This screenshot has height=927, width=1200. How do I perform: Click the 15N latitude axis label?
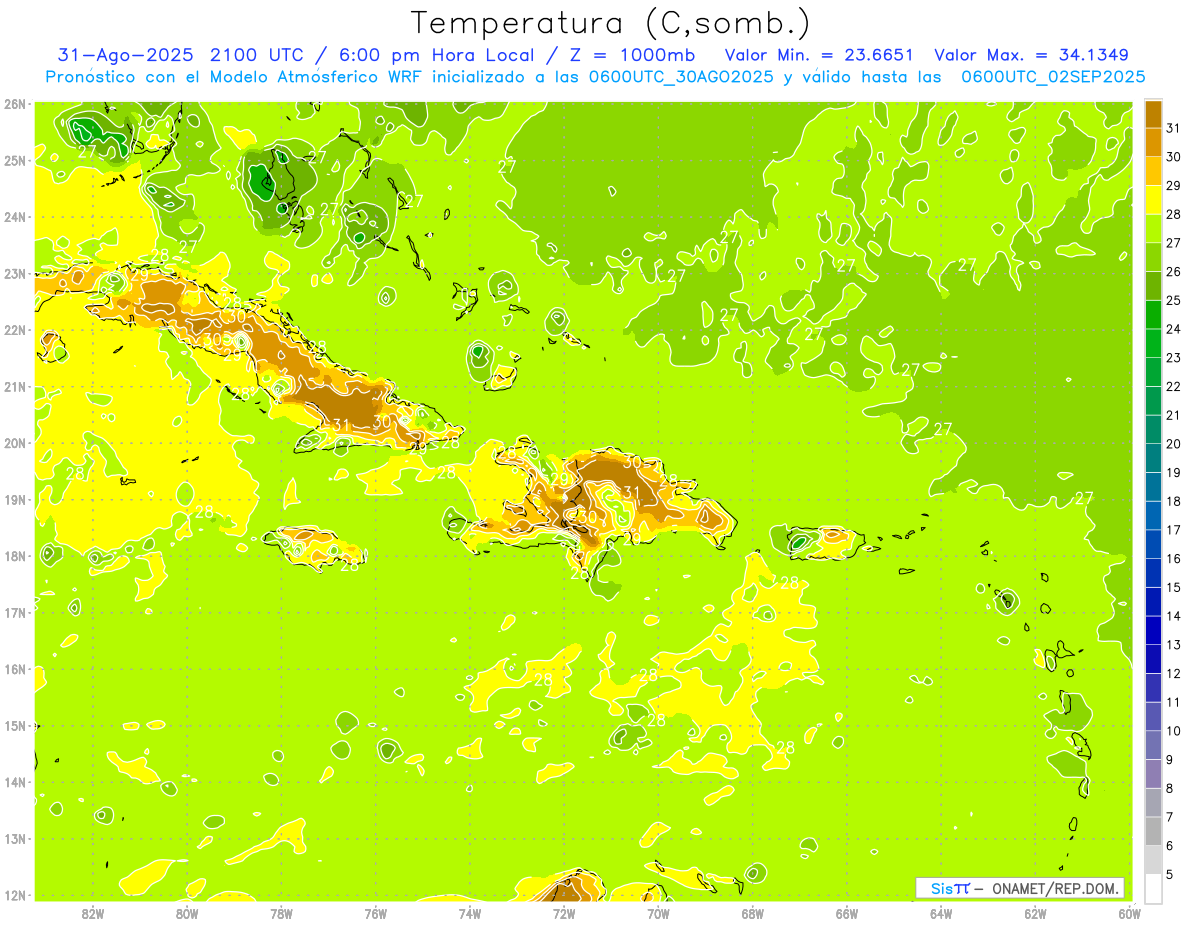(x=14, y=725)
